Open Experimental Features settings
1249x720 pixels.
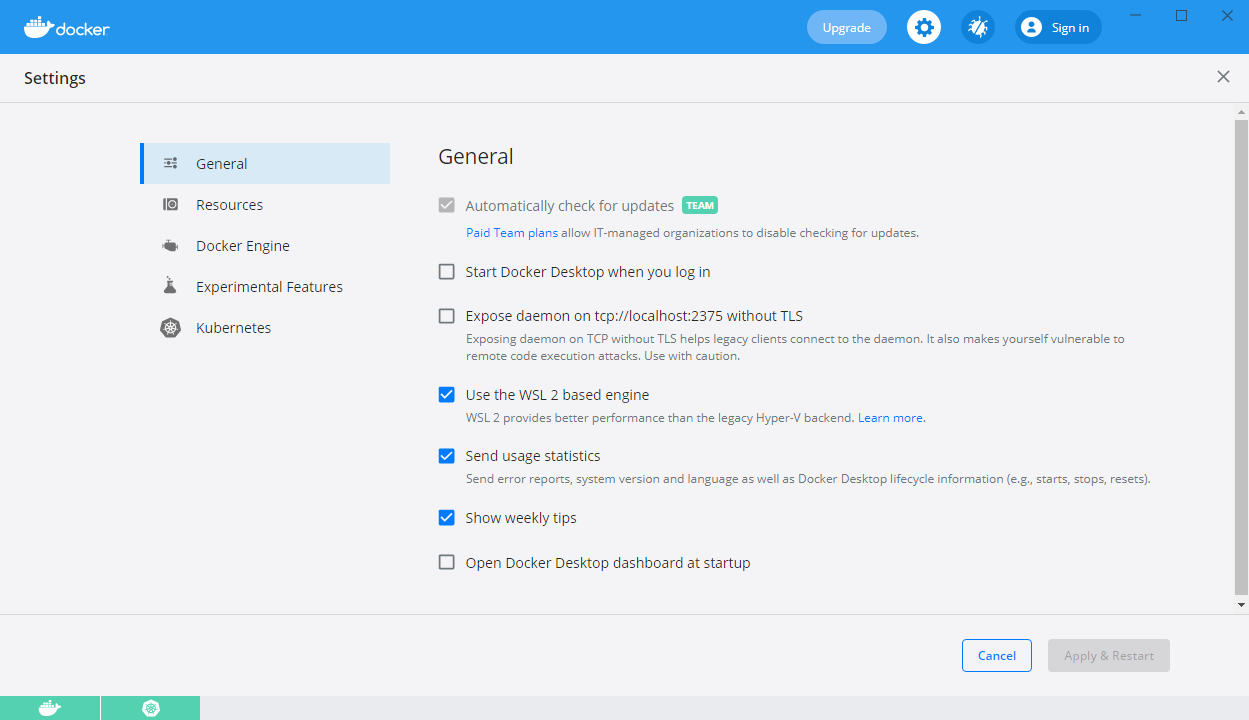pyautogui.click(x=268, y=286)
